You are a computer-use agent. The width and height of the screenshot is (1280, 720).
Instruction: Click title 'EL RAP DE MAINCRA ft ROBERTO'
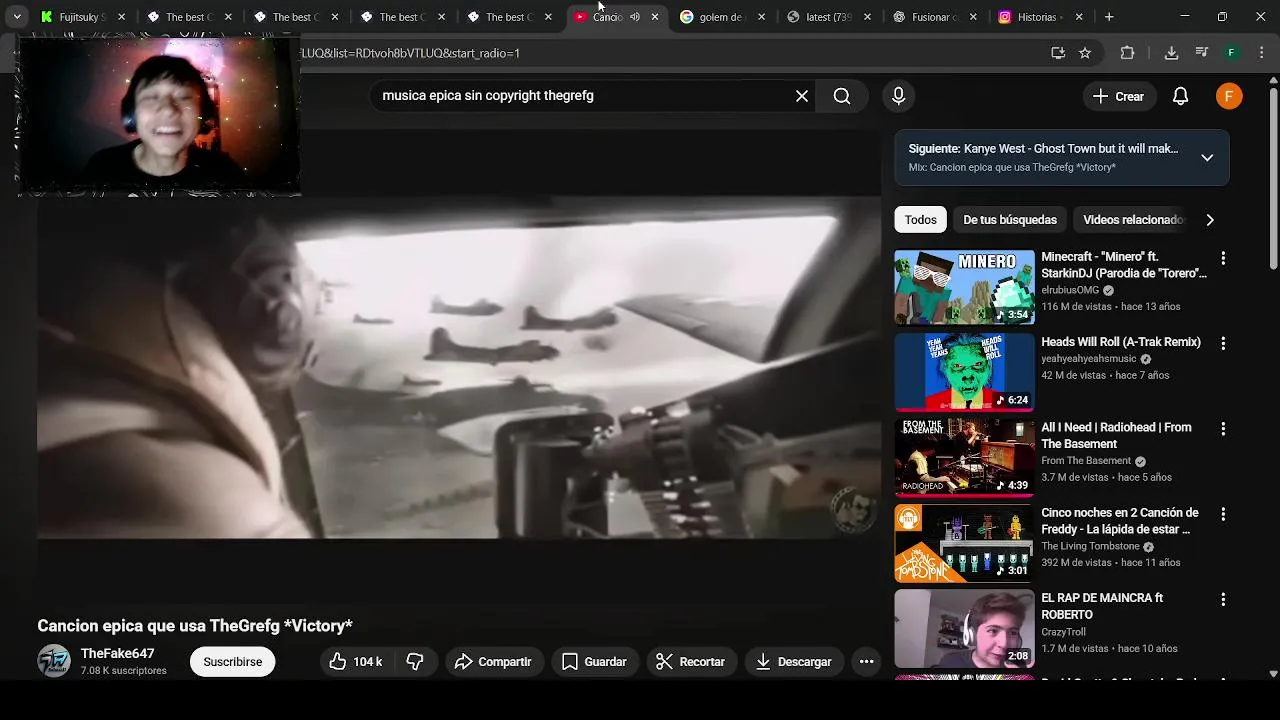1102,606
